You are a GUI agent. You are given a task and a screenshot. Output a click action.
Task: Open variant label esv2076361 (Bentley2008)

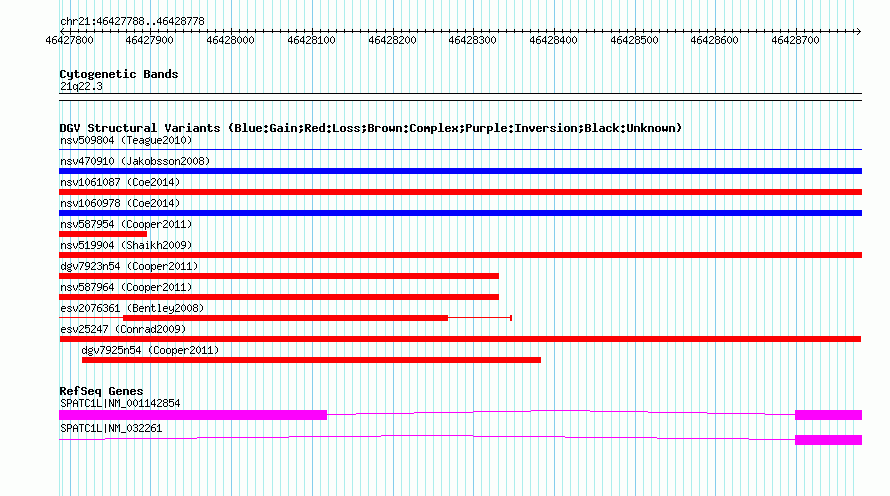click(132, 308)
